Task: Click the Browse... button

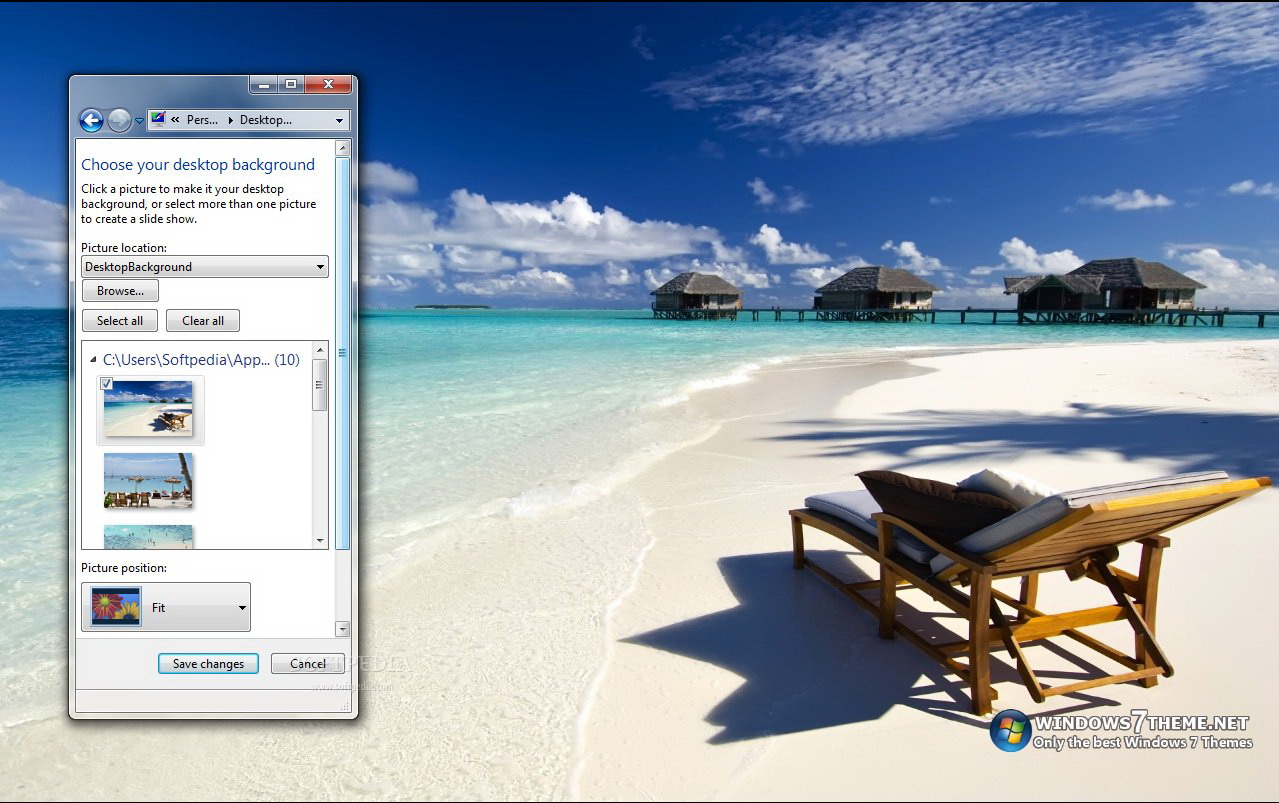Action: (120, 291)
